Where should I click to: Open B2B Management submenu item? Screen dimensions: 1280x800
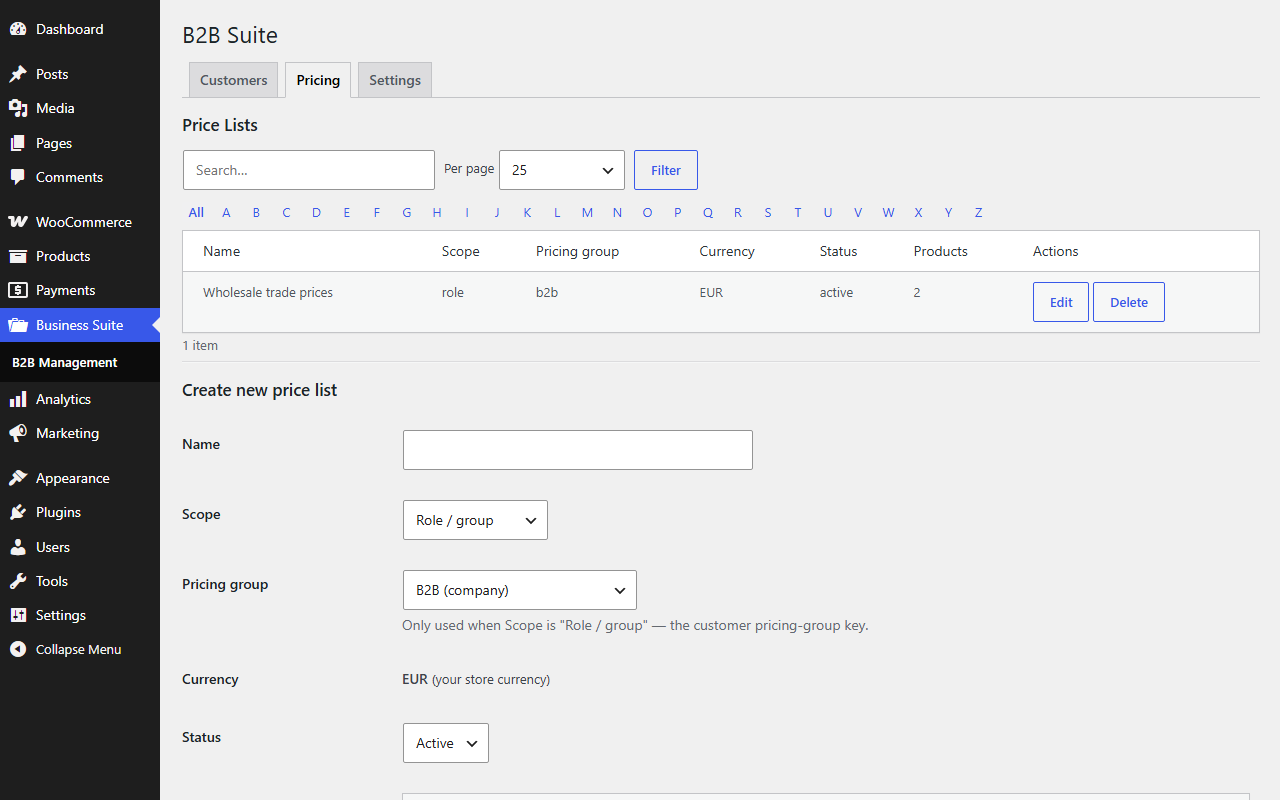point(65,362)
